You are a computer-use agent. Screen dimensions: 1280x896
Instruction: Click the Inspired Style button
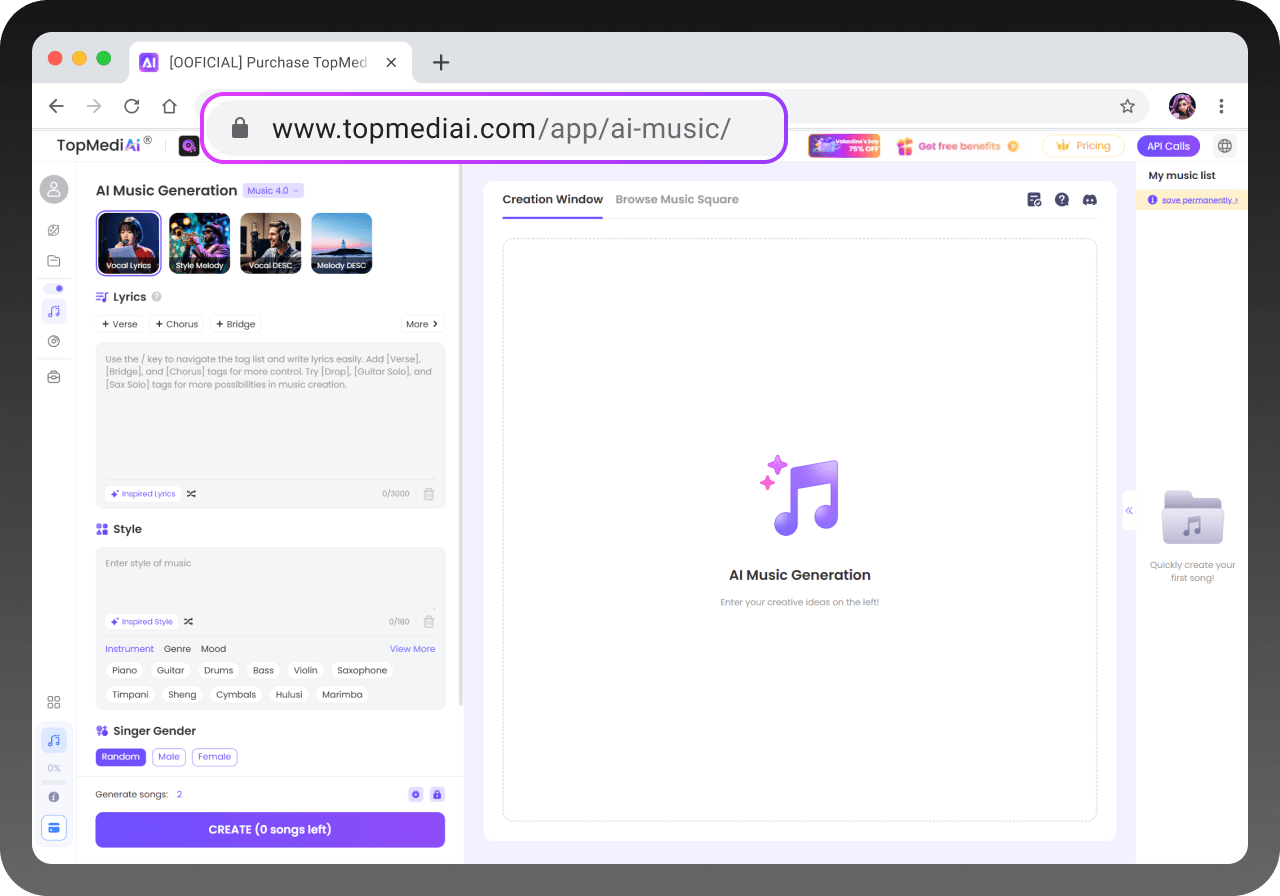[x=142, y=622]
